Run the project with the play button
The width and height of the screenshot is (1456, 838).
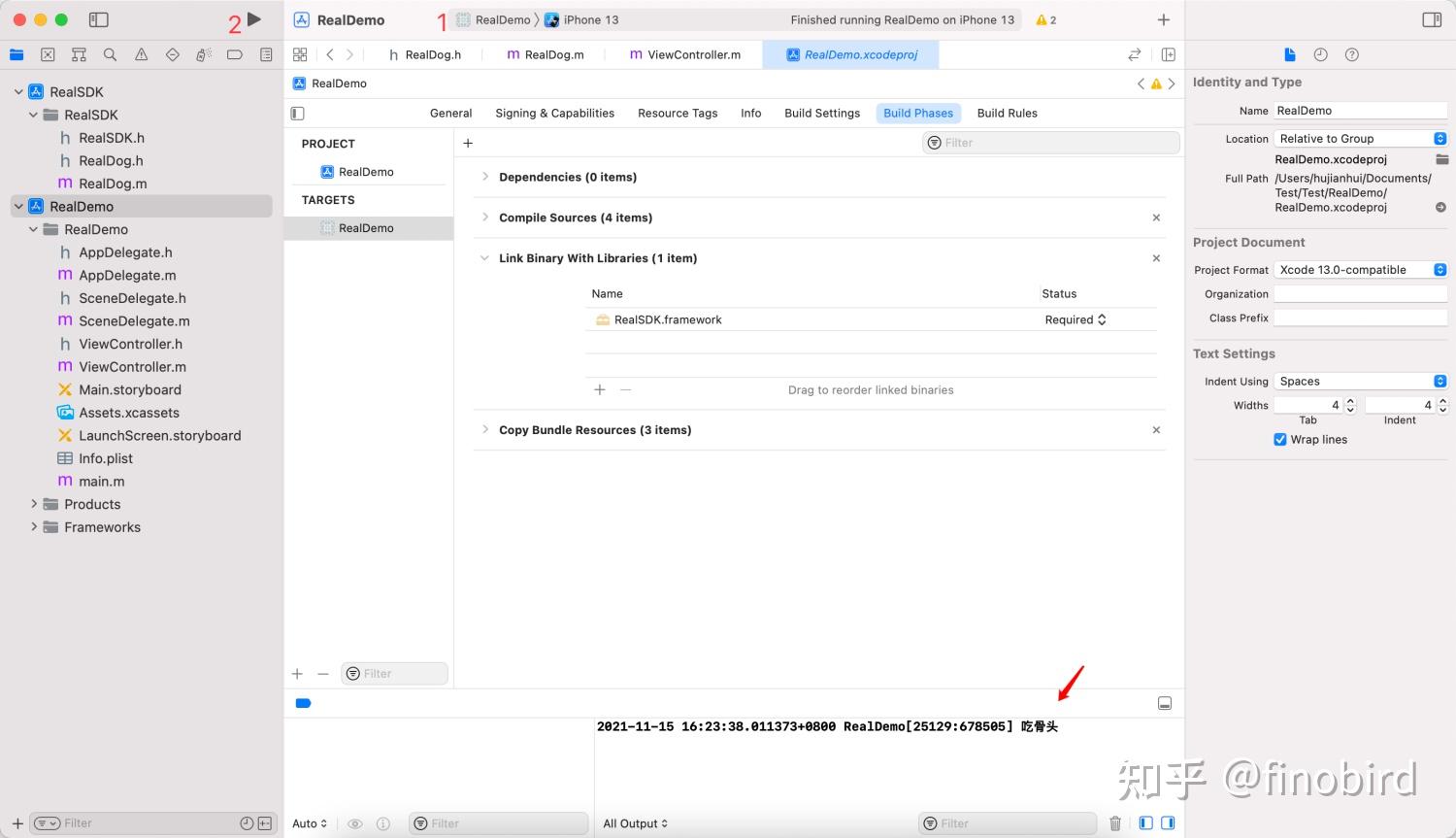coord(254,19)
